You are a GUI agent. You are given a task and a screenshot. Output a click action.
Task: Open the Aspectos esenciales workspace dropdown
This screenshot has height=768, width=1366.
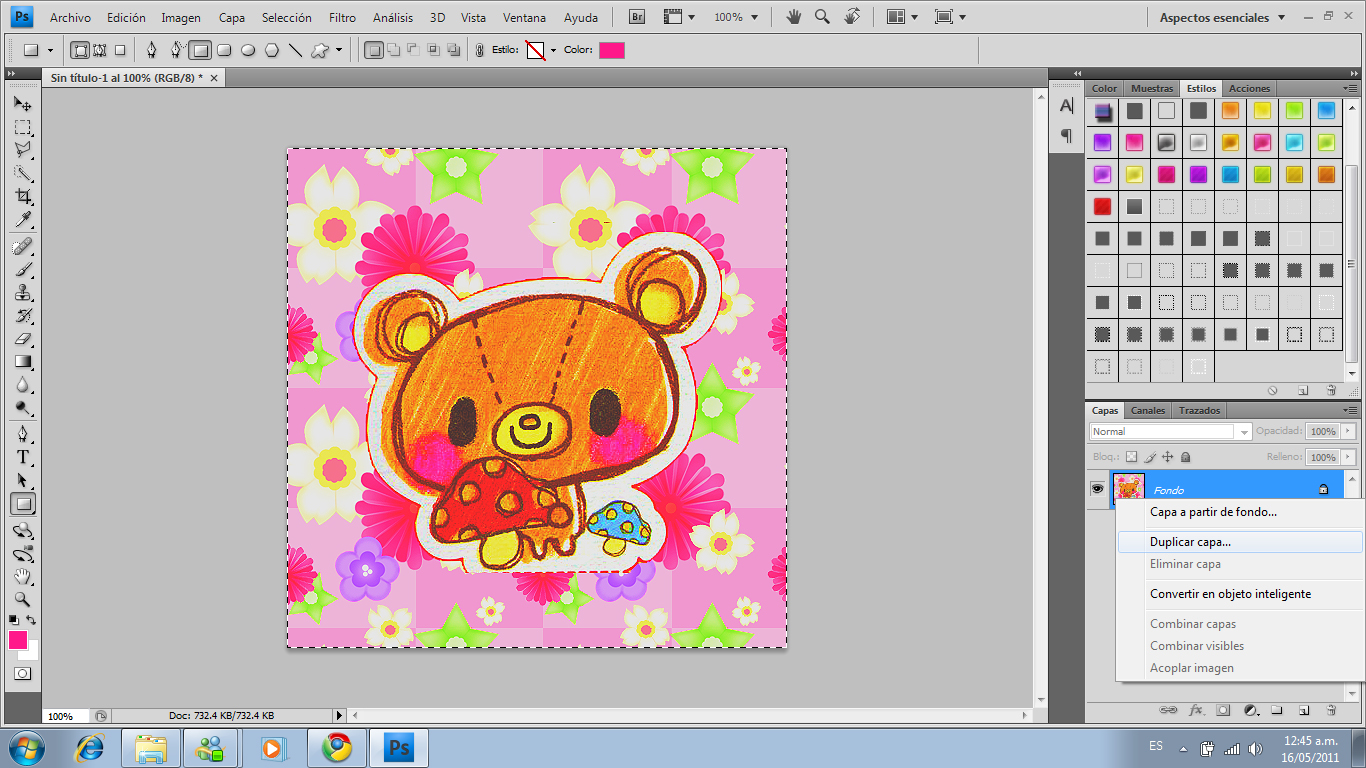click(x=1221, y=17)
